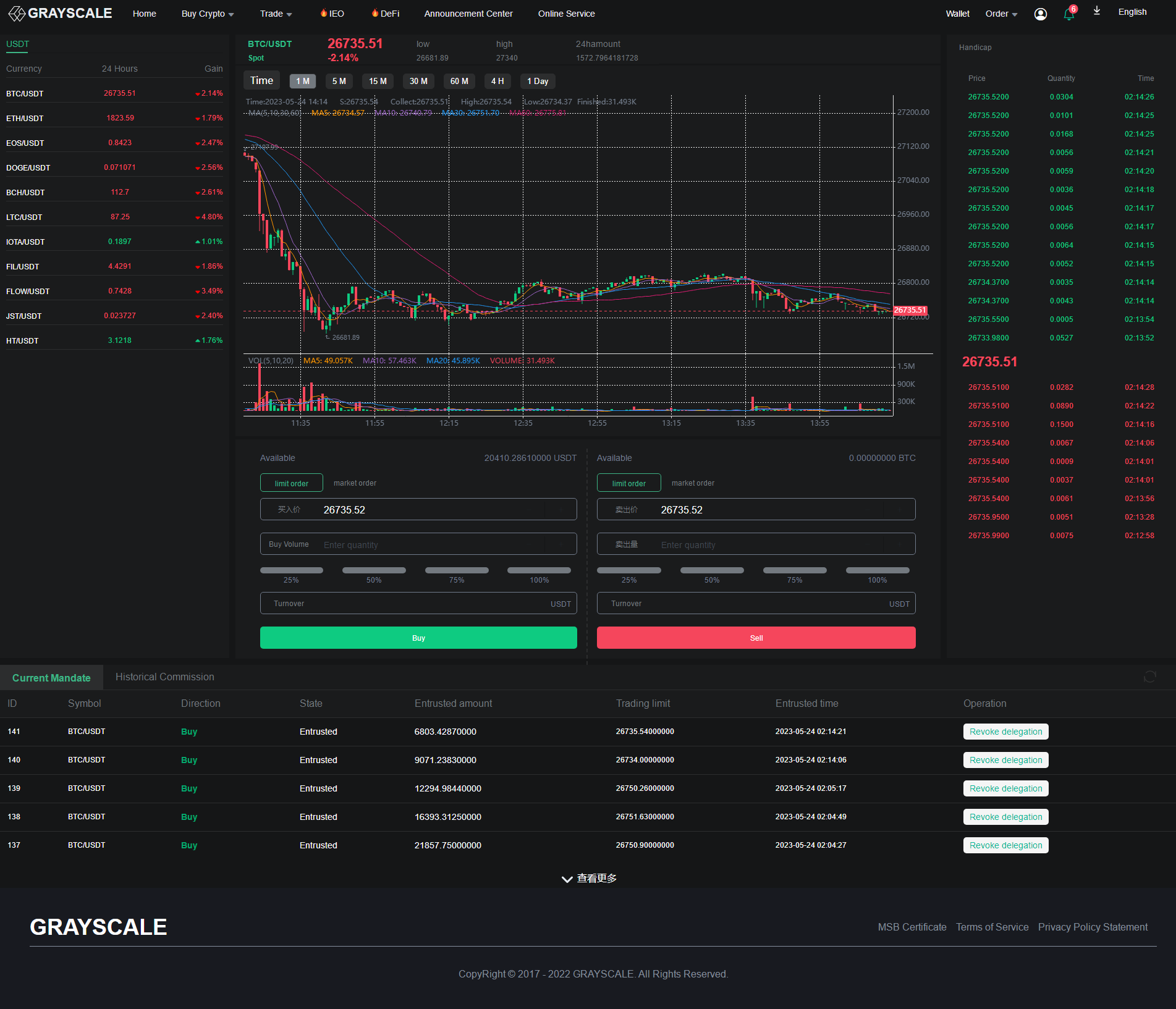Image resolution: width=1176 pixels, height=1009 pixels.
Task: Open the Announcement Center menu item
Action: [468, 14]
